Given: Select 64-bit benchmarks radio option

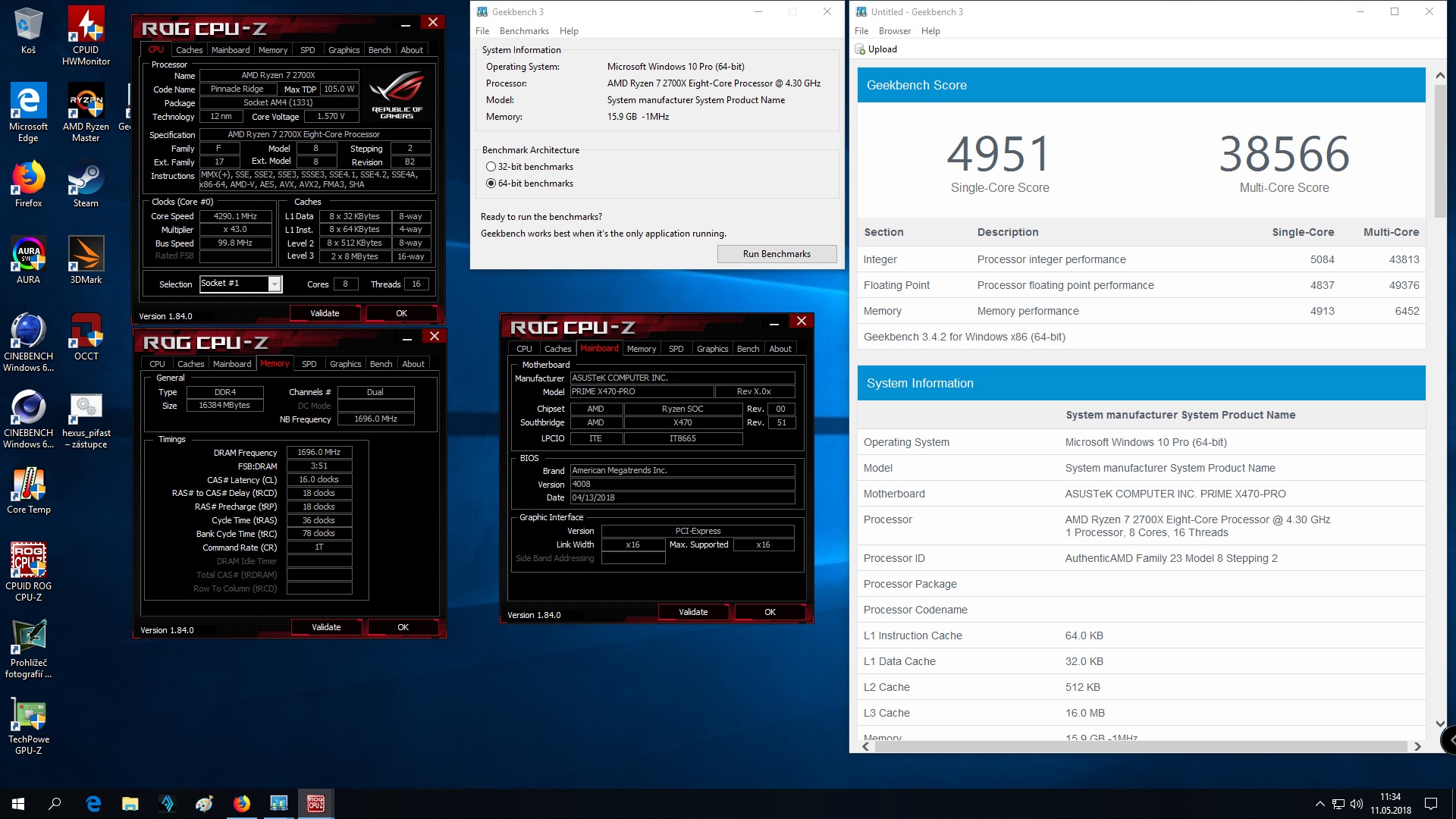Looking at the screenshot, I should (530, 184).
